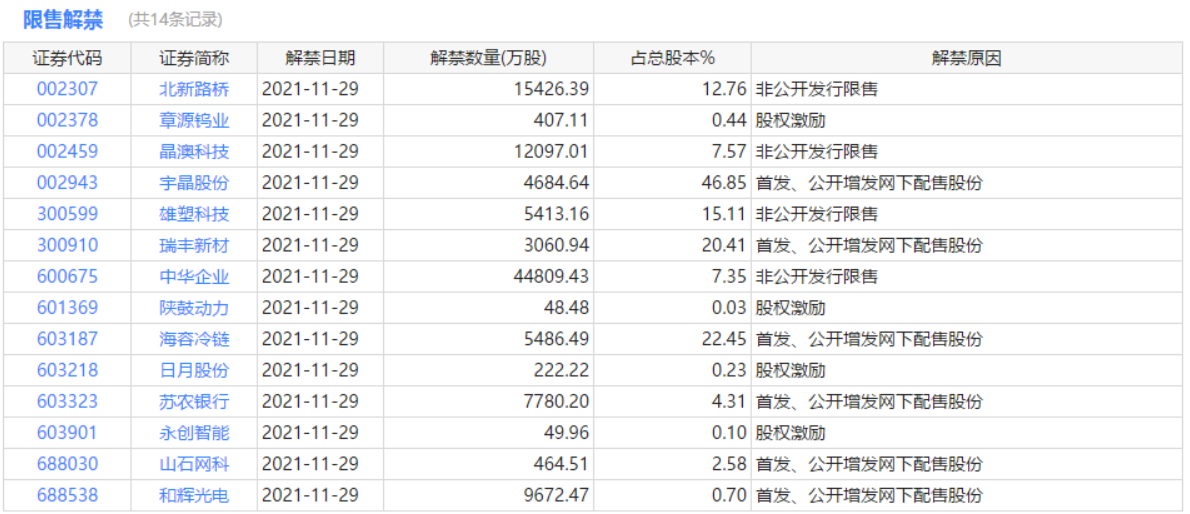Open stock code 603323 link
The image size is (1190, 514).
pos(67,402)
